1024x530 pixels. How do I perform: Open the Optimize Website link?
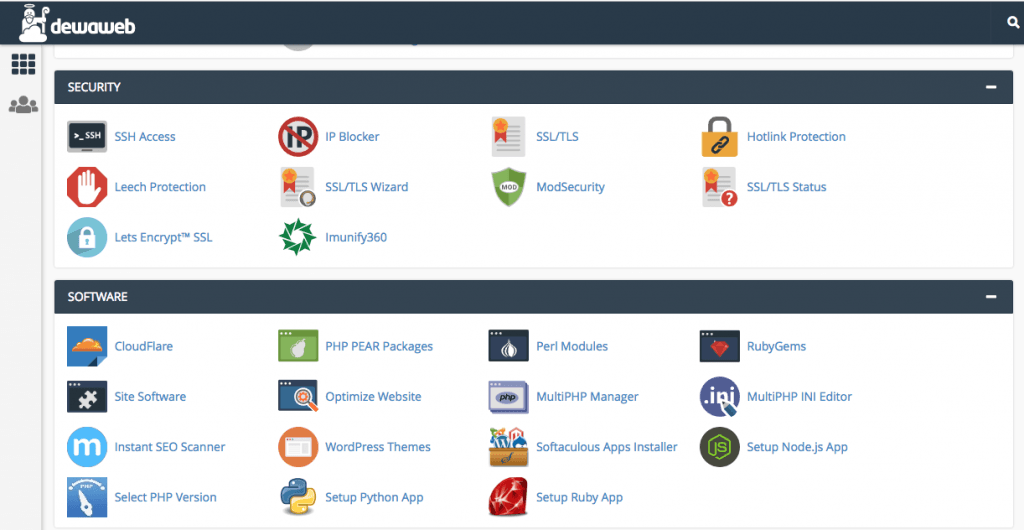pyautogui.click(x=373, y=396)
